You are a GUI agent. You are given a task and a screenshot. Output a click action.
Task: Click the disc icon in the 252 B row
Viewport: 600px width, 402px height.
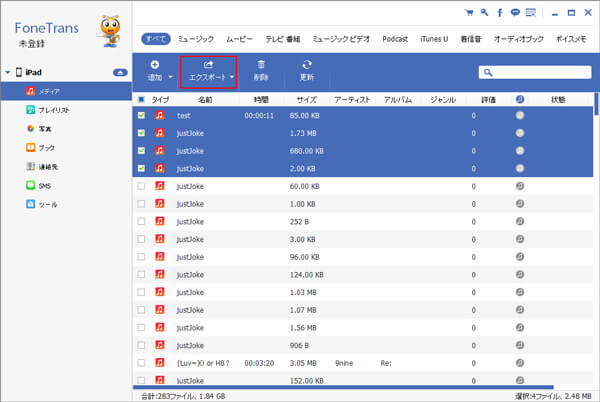520,221
